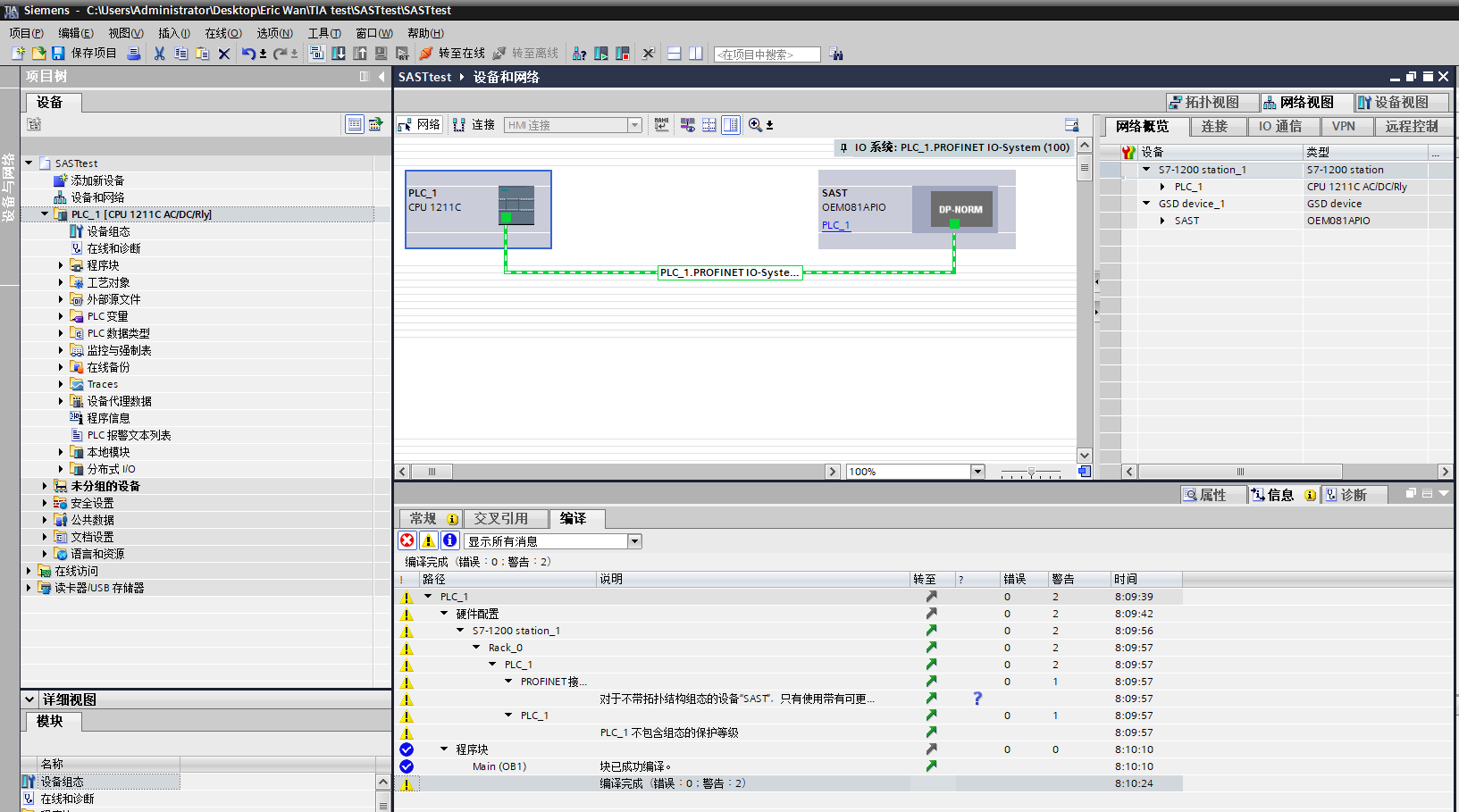Viewport: 1459px width, 812px height.
Task: Click search-in-project binoculars icon
Action: point(836,54)
